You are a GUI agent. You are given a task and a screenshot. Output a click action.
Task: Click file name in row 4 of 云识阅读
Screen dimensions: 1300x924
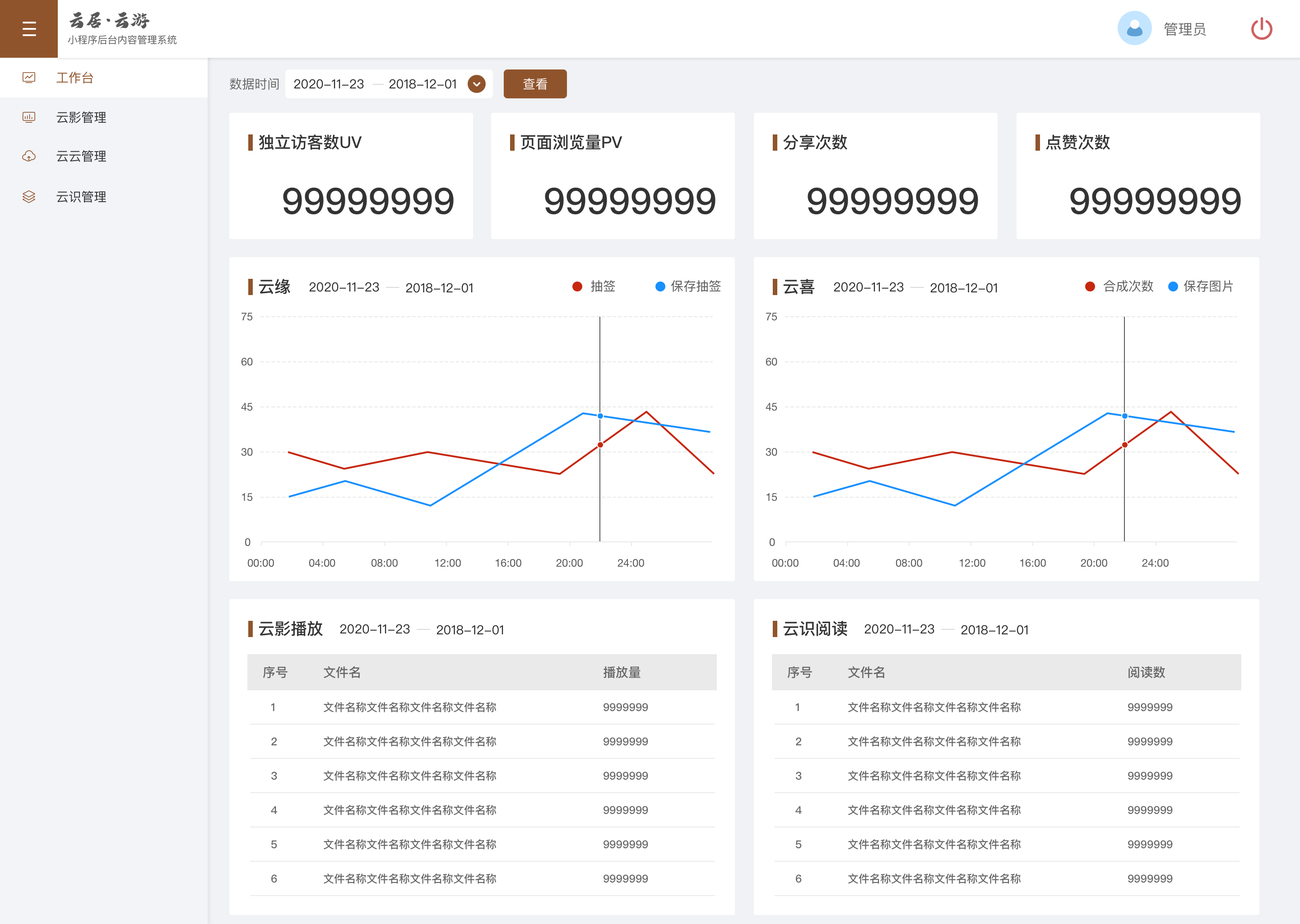pos(933,810)
